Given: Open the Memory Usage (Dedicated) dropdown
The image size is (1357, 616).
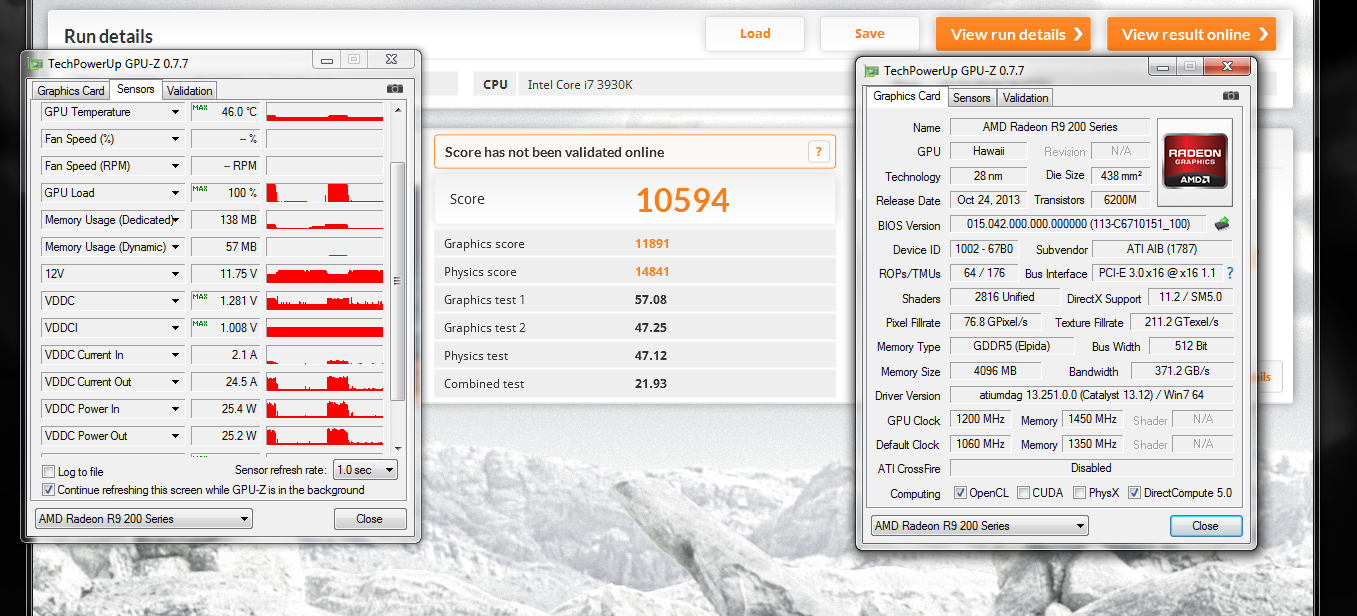Looking at the screenshot, I should pos(175,220).
